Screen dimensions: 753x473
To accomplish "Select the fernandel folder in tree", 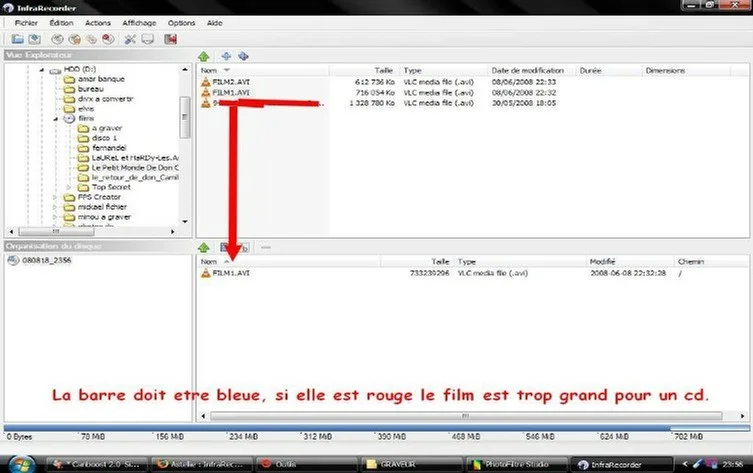I will point(112,148).
